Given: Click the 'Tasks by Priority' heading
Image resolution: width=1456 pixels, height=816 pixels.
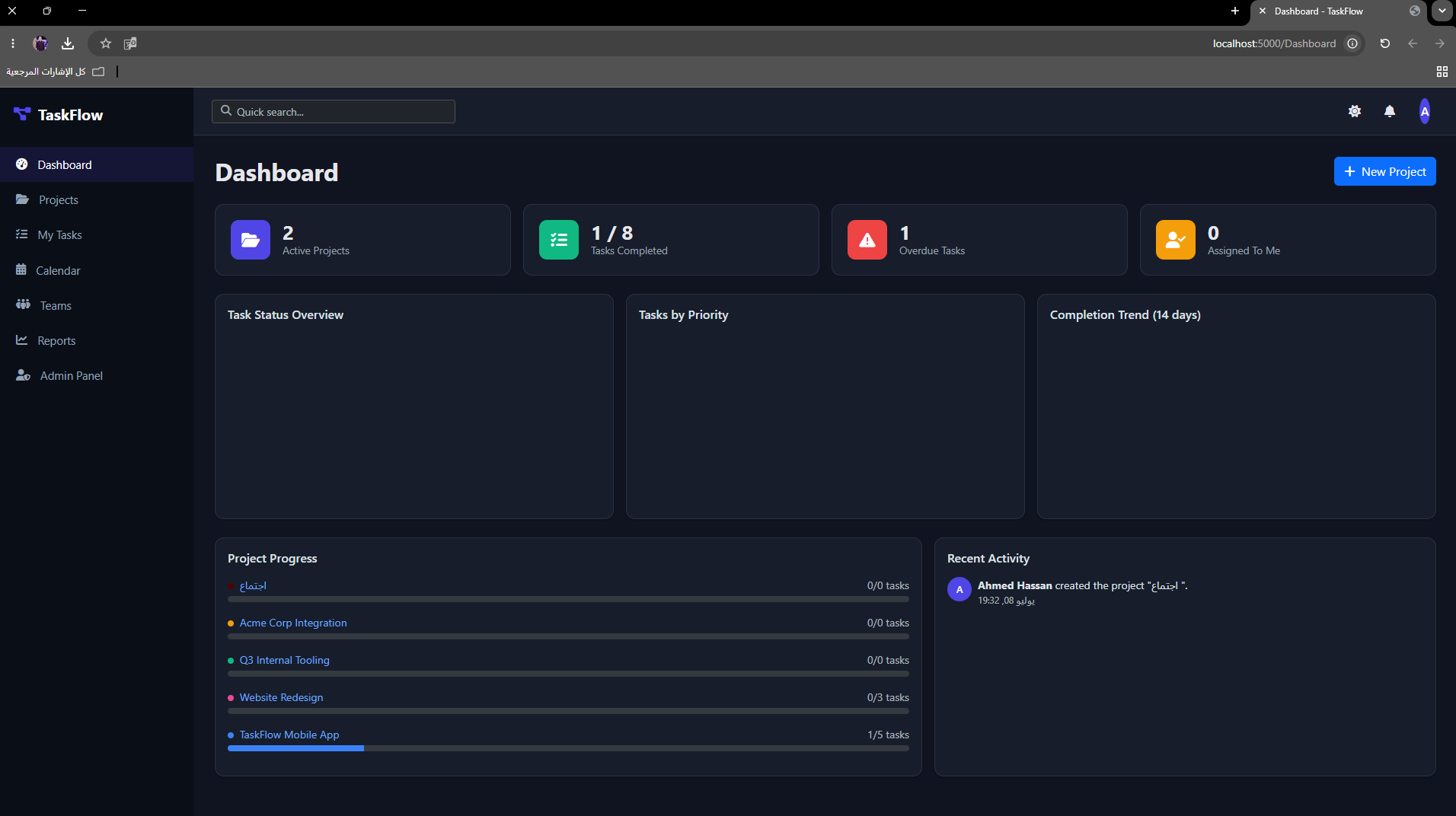Looking at the screenshot, I should [x=683, y=314].
